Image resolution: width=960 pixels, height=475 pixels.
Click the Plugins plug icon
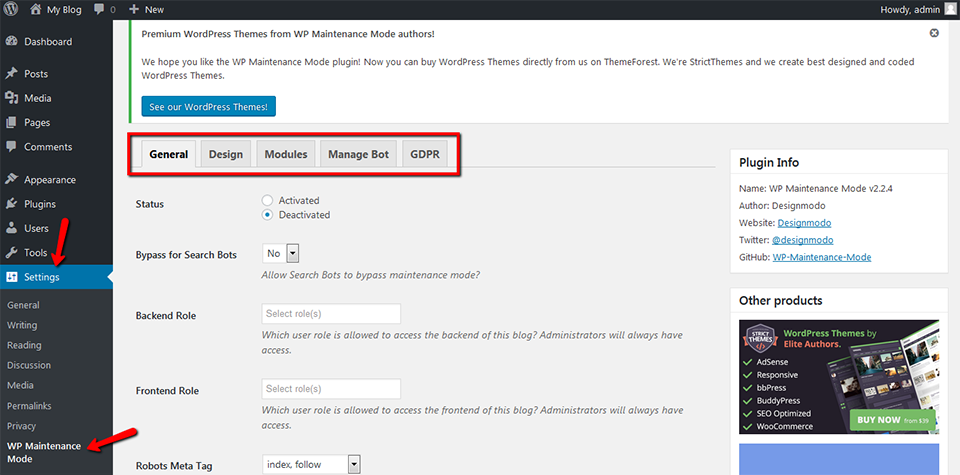pos(11,204)
